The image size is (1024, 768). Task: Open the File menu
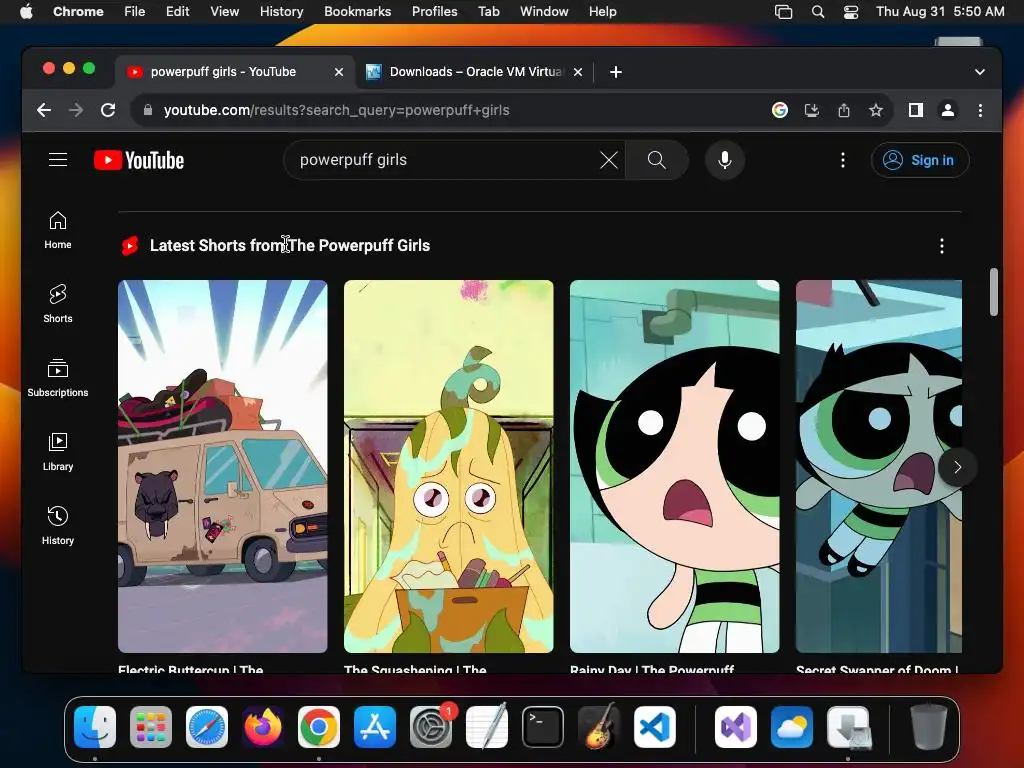(x=135, y=11)
